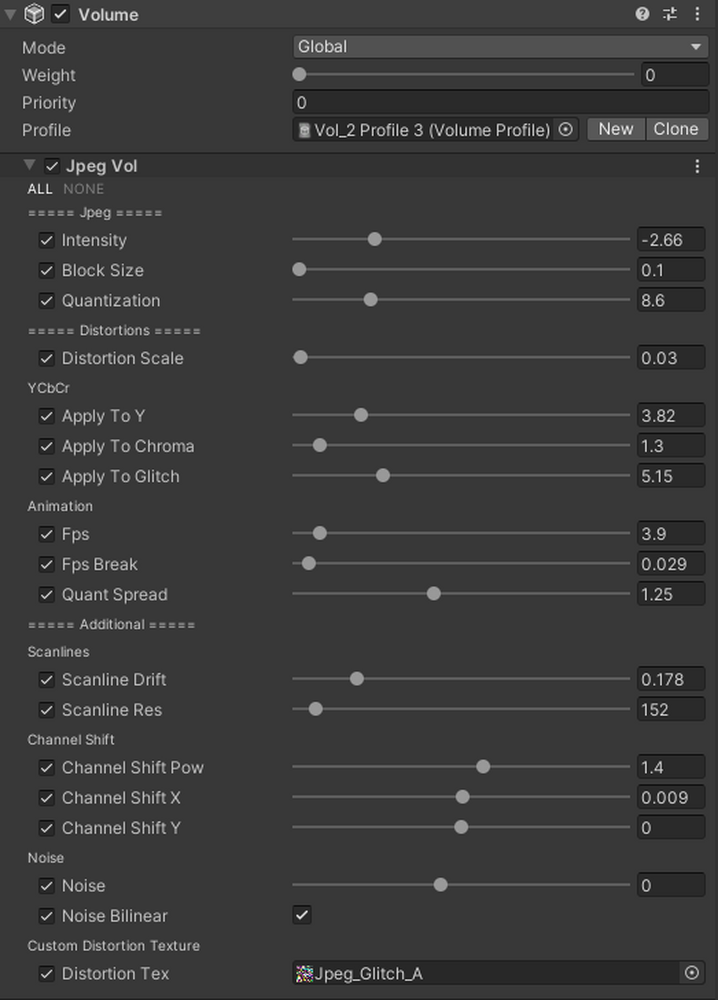
Task: Click the Clone profile button
Action: click(676, 129)
